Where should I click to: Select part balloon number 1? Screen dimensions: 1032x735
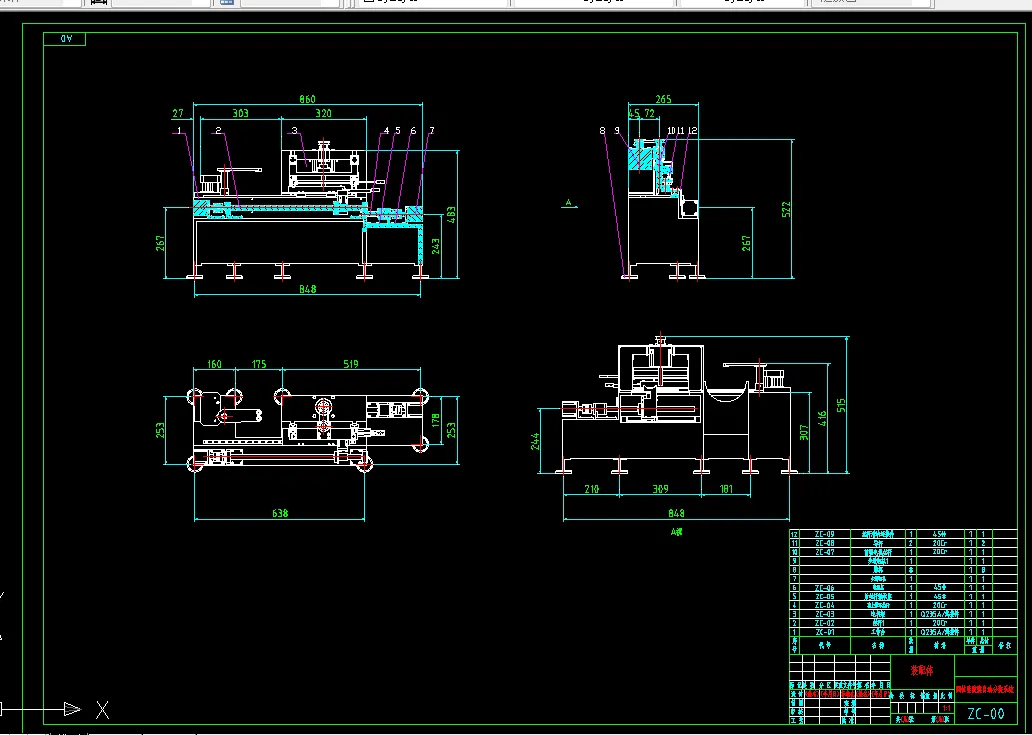pos(179,130)
